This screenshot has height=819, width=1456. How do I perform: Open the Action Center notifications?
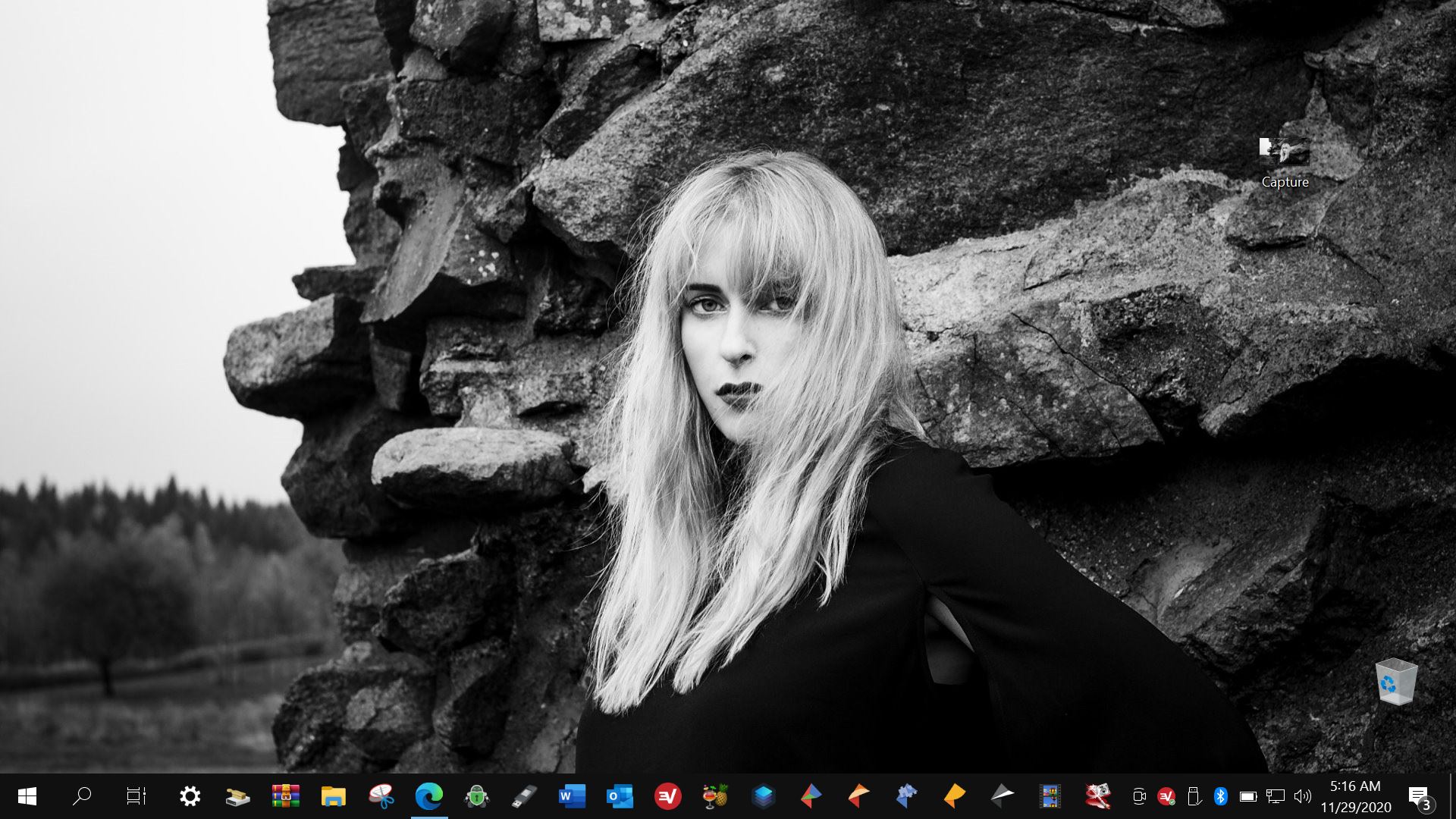point(1419,796)
